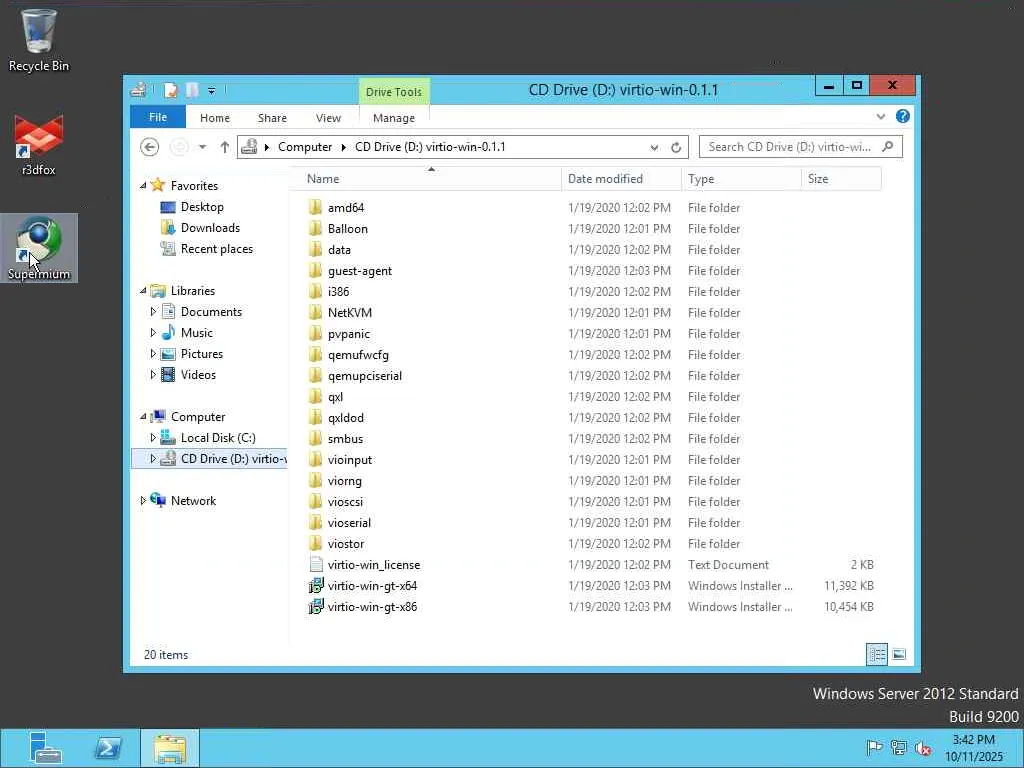Sort files by Name column header

pyautogui.click(x=424, y=179)
